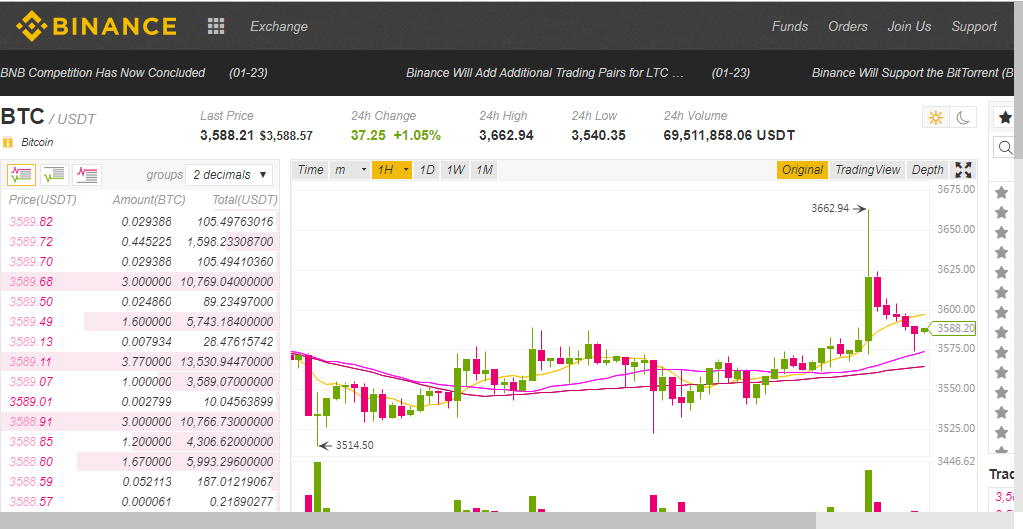This screenshot has height=529, width=1023.
Task: Click the sell order at 3589.13
Action: tap(140, 342)
